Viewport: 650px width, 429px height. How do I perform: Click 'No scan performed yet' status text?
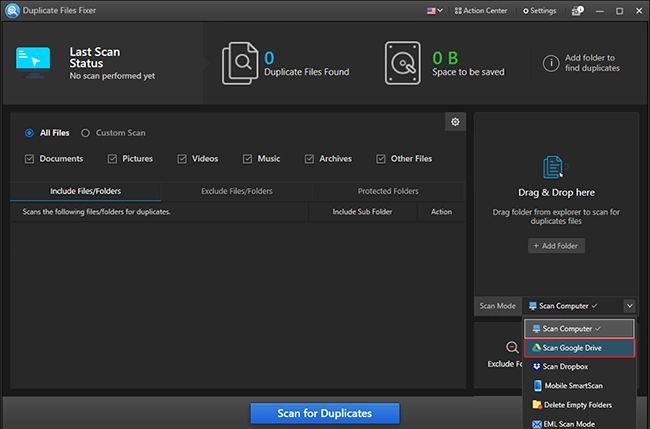(x=112, y=76)
